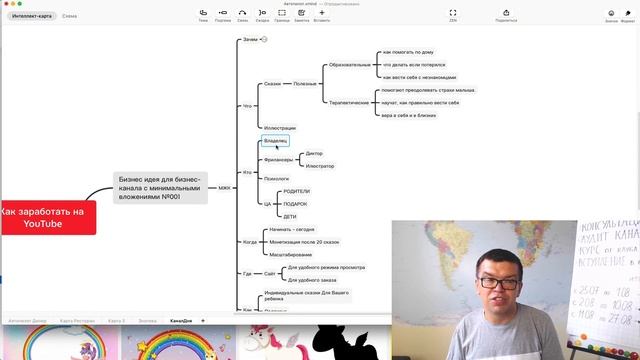This screenshot has width=640, height=360.
Task: Select the highlighted Владелец node
Action: pyautogui.click(x=276, y=141)
